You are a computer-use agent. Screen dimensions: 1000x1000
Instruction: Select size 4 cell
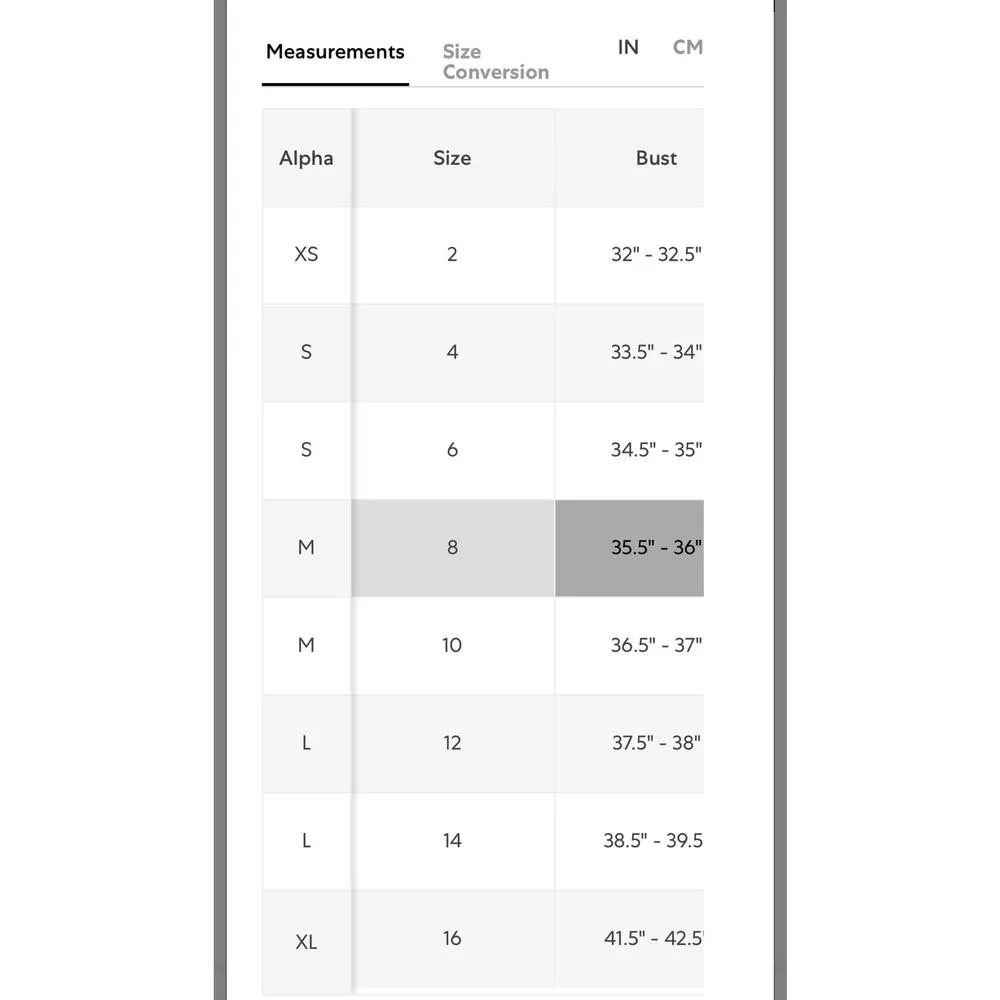click(452, 352)
